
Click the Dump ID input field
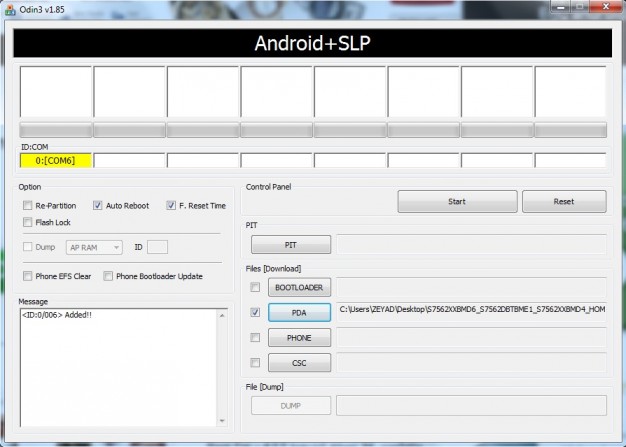click(x=157, y=247)
